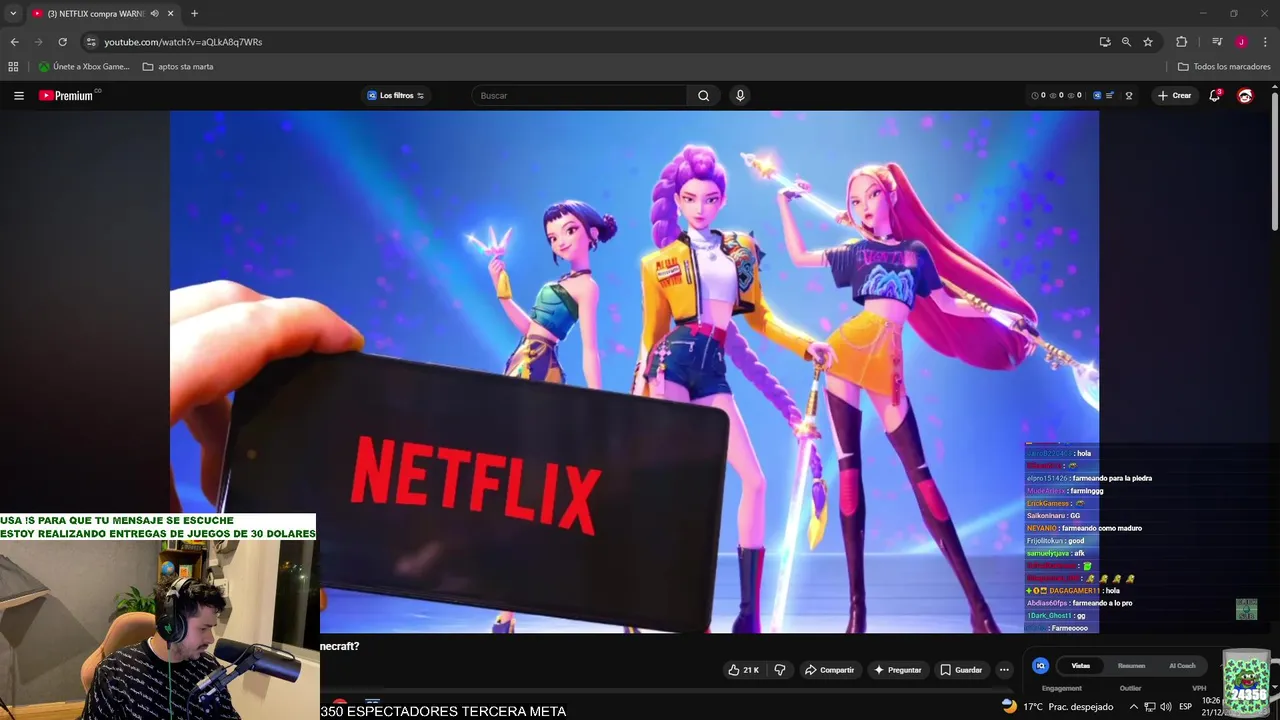Viewport: 1280px width, 720px height.
Task: Dislike the video
Action: pos(780,670)
